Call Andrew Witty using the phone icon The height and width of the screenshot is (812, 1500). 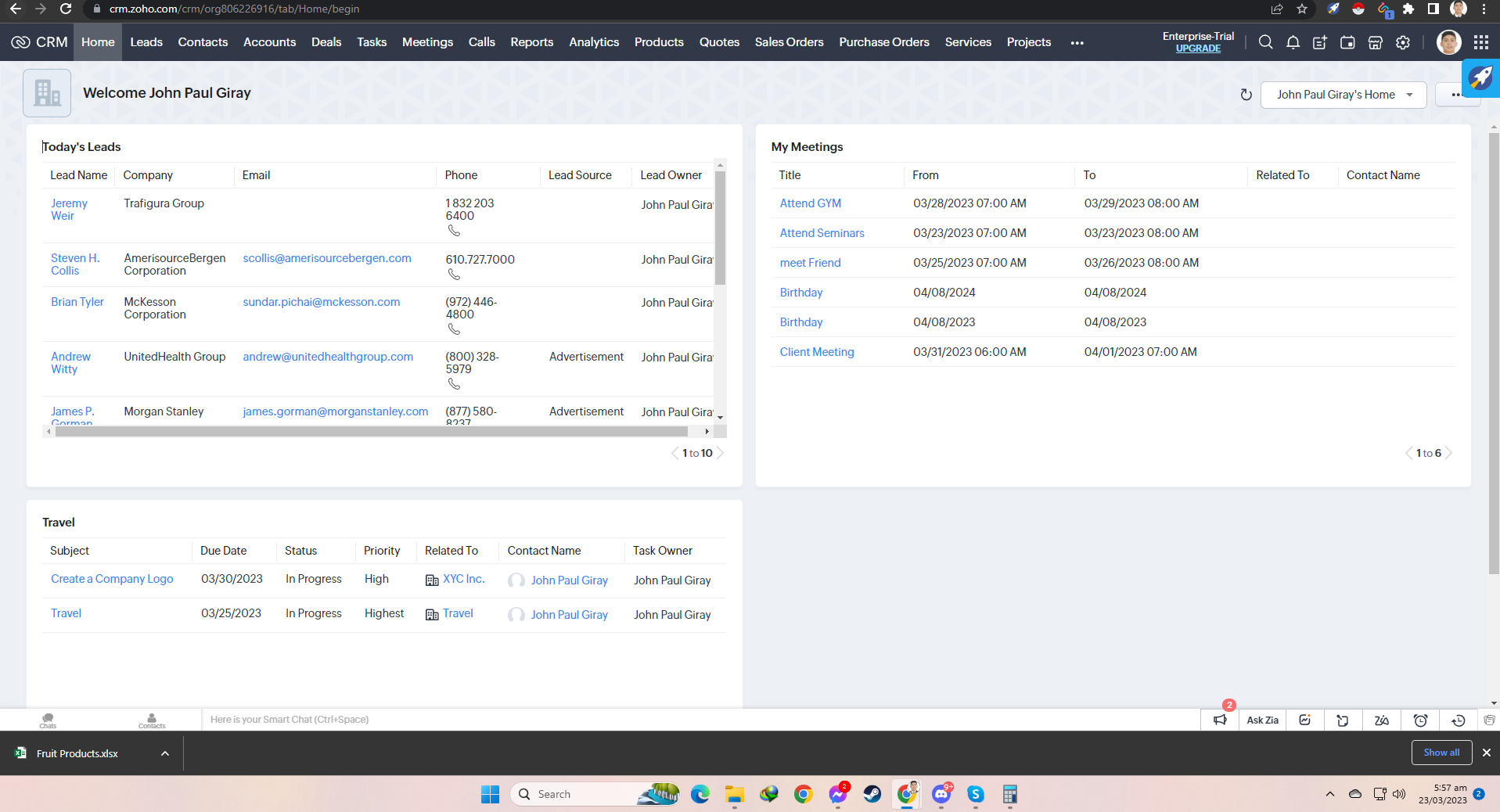[454, 384]
